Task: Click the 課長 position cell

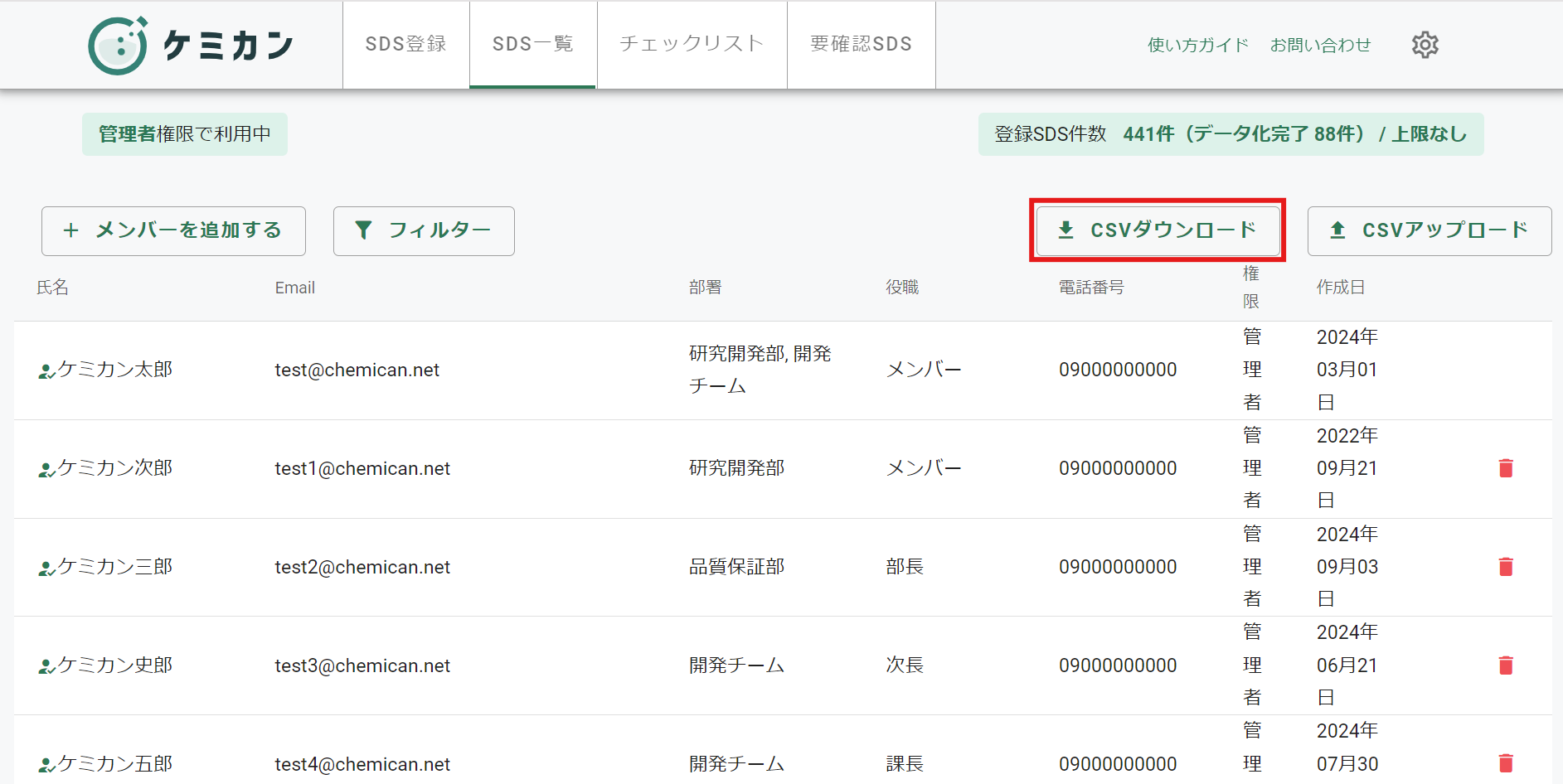Action: (x=905, y=763)
